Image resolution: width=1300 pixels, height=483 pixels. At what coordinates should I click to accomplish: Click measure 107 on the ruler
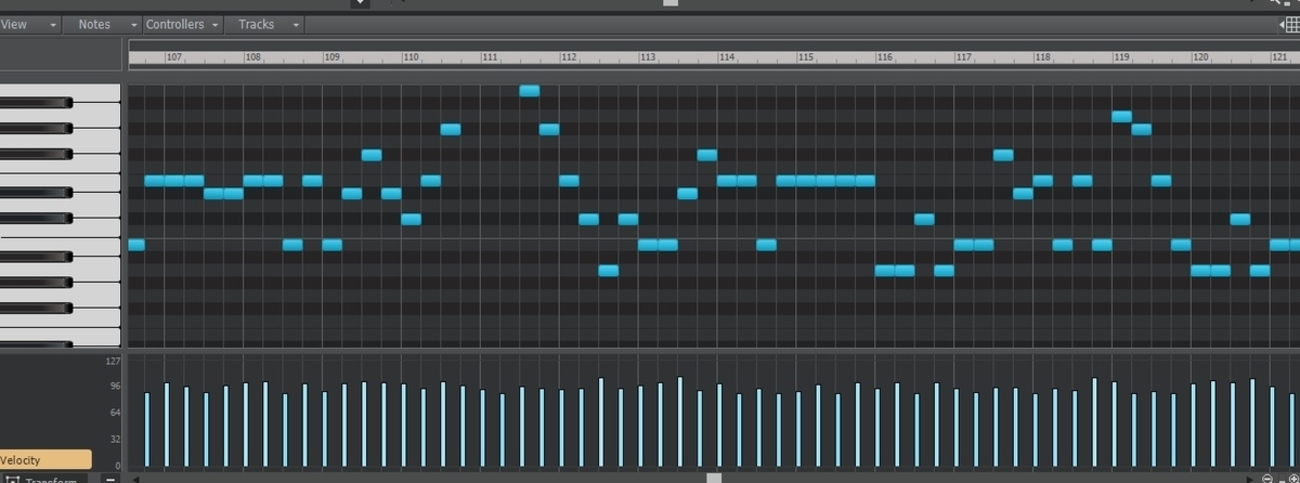(x=174, y=57)
